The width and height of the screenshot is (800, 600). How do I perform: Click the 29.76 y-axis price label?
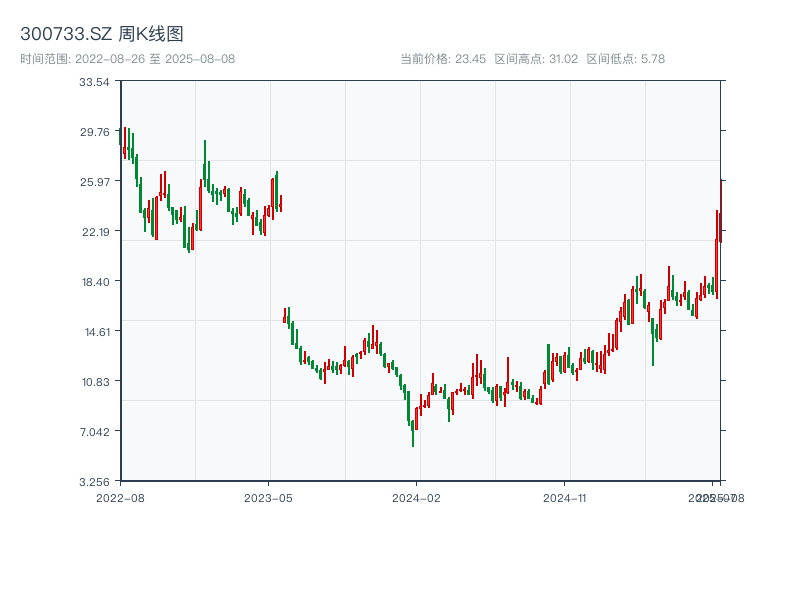coord(95,132)
